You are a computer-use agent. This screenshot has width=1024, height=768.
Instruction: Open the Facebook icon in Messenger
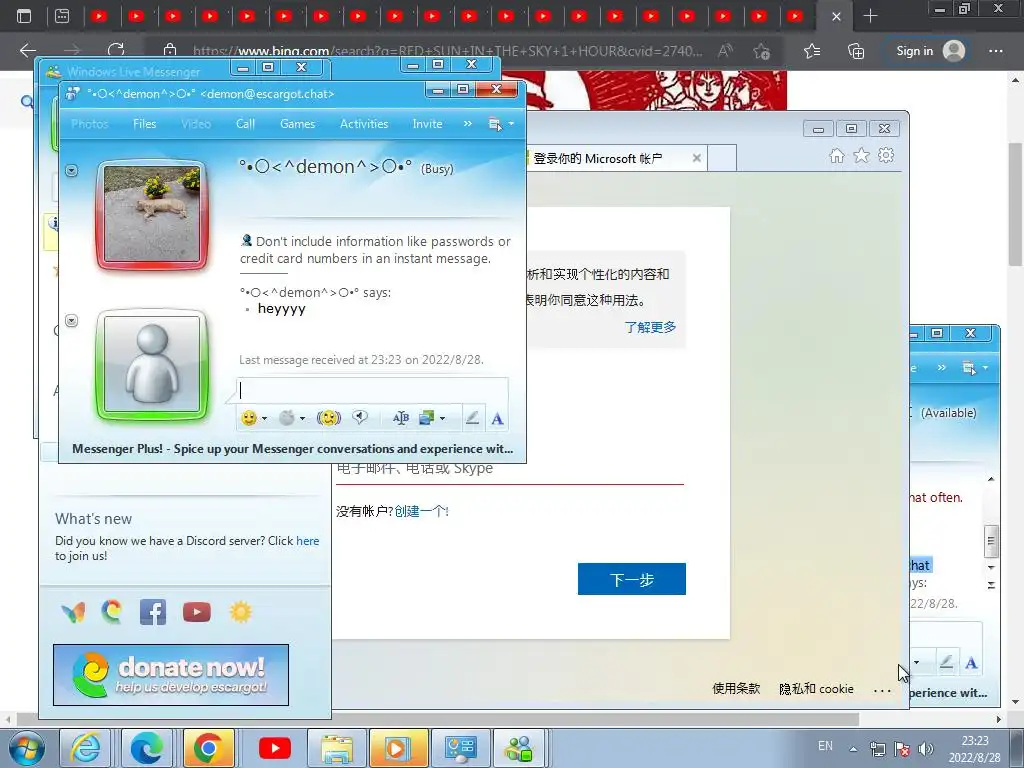click(153, 612)
